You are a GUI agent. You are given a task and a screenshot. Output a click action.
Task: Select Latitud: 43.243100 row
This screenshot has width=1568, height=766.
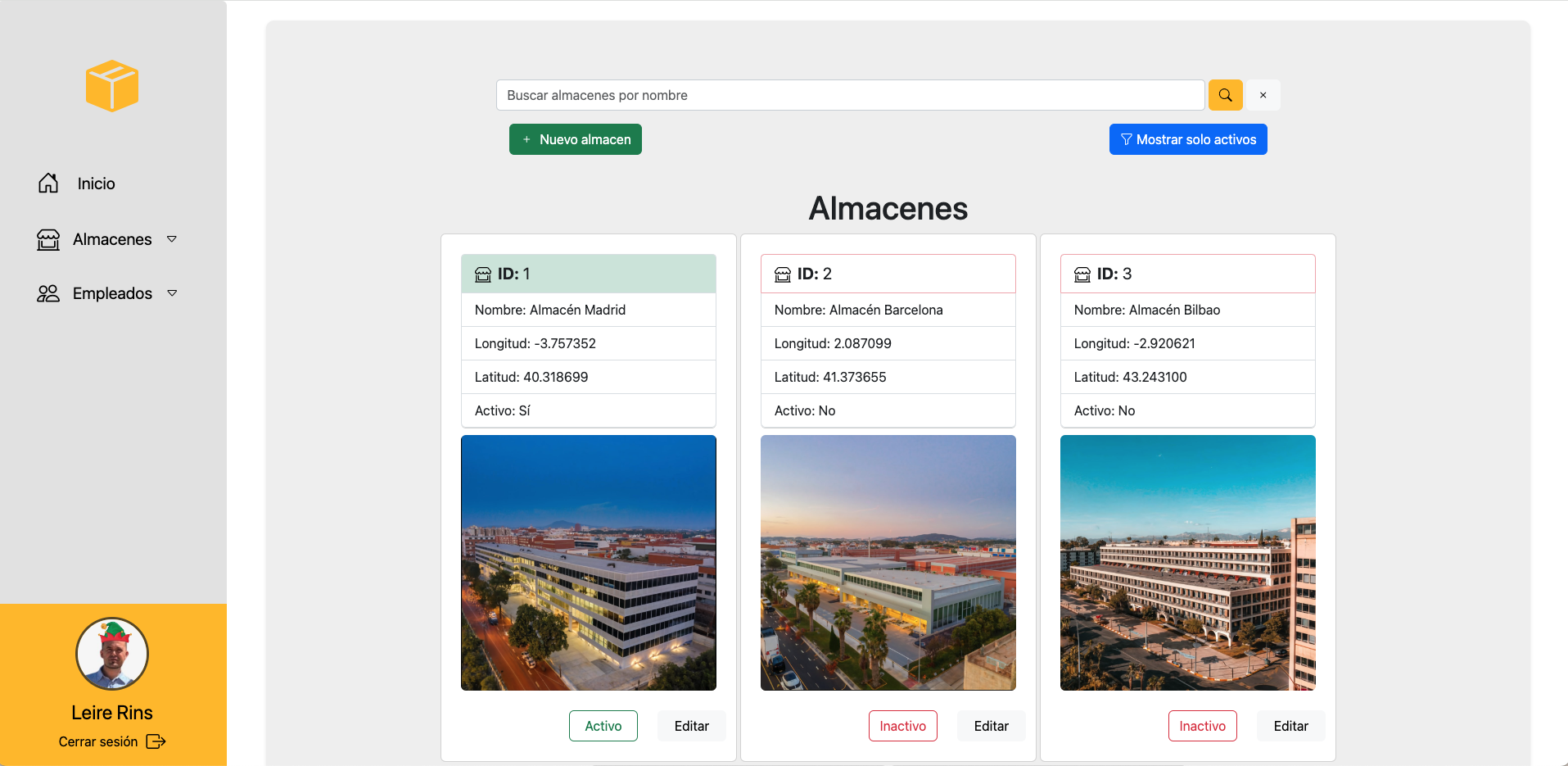click(1188, 377)
